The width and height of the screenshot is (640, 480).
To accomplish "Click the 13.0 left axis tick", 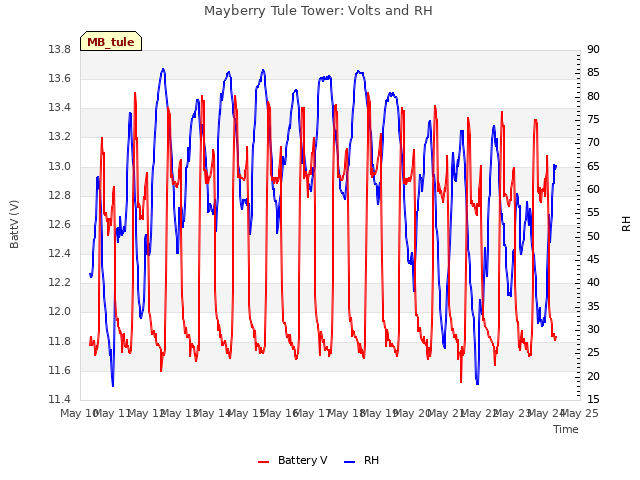I will (x=60, y=167).
